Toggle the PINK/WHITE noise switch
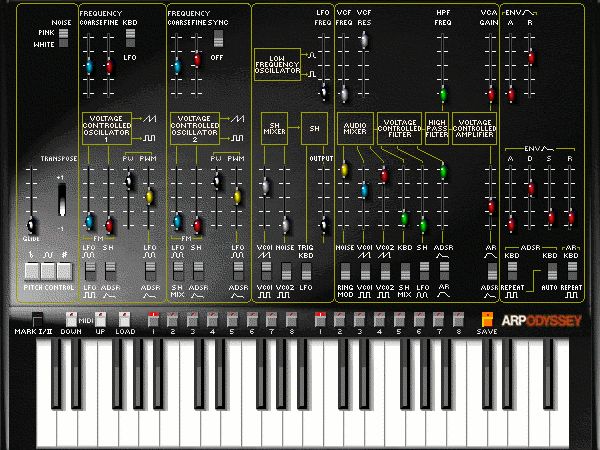The image size is (600, 450). [x=65, y=37]
